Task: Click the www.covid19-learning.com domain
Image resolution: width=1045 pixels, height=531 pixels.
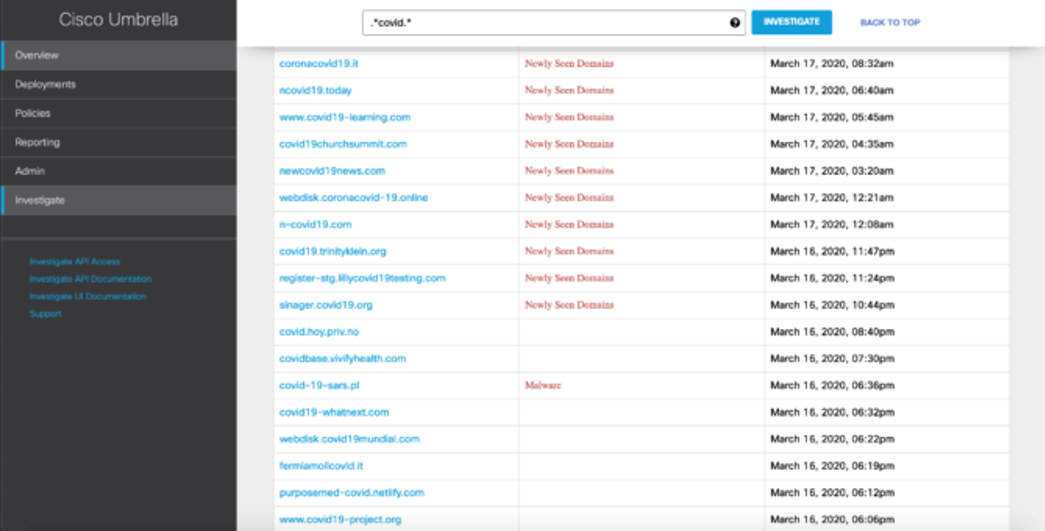Action: [x=345, y=117]
